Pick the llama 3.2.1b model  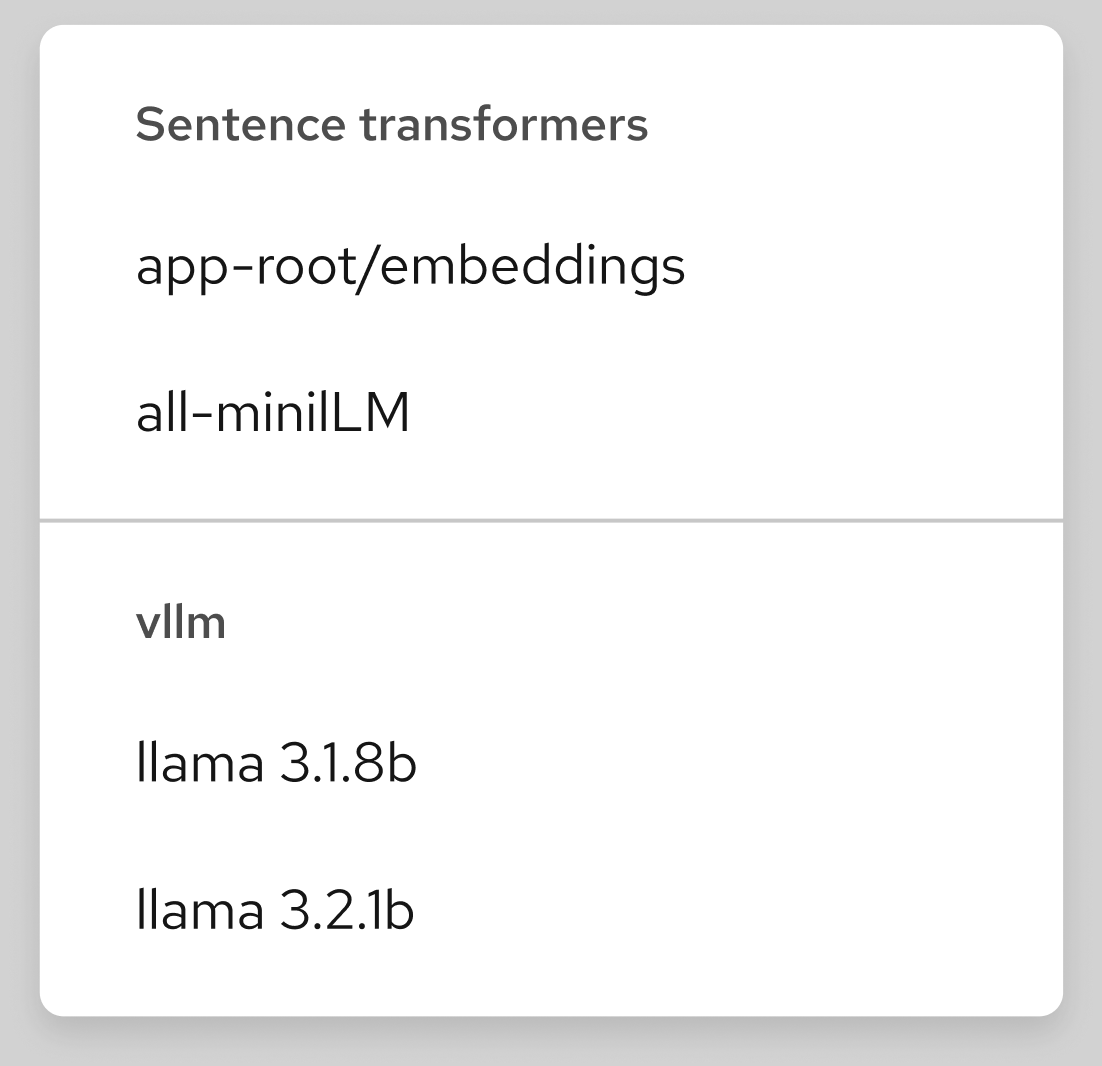click(x=275, y=911)
